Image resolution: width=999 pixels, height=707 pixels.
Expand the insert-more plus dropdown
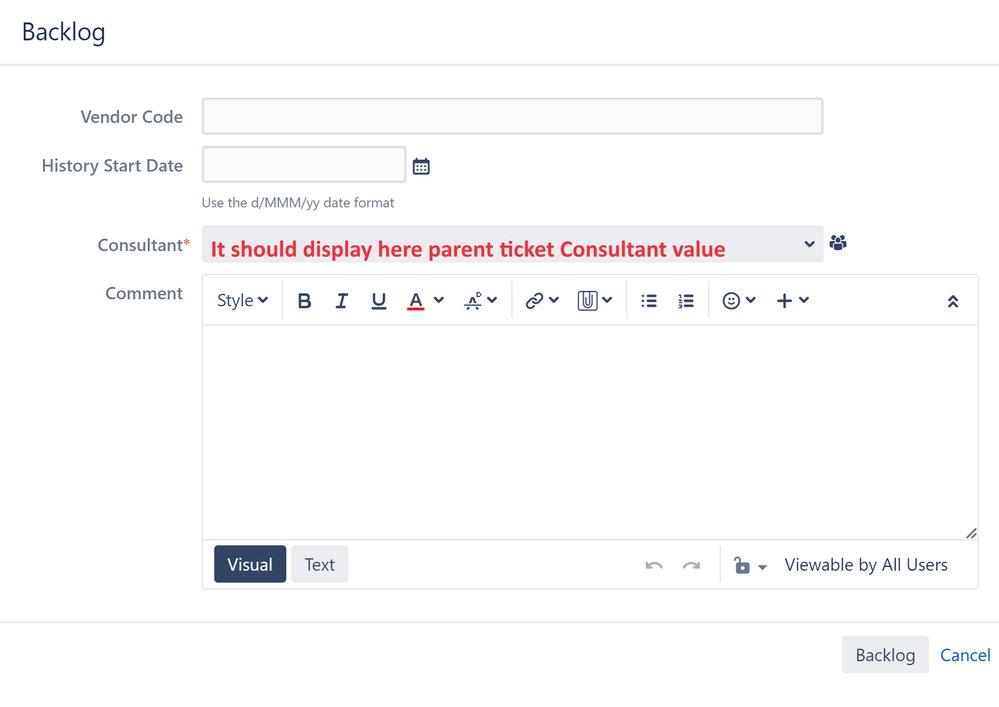coord(786,300)
